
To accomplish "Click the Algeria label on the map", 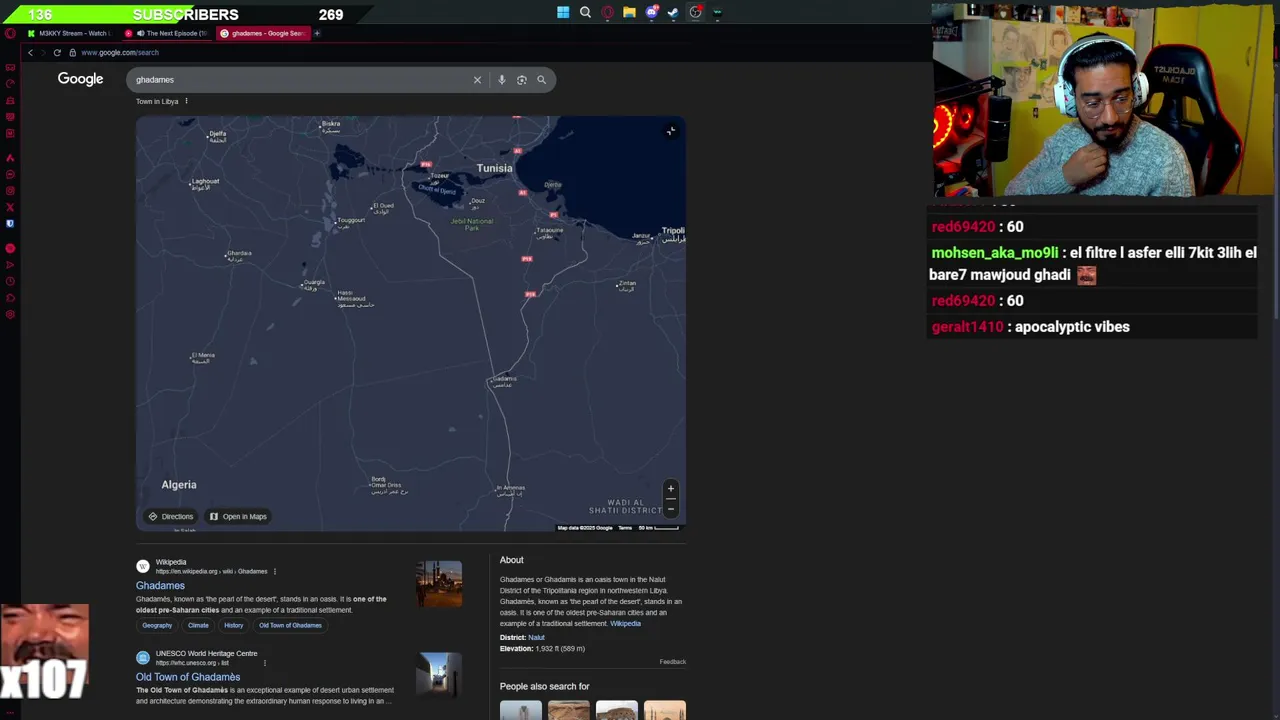I will 179,485.
